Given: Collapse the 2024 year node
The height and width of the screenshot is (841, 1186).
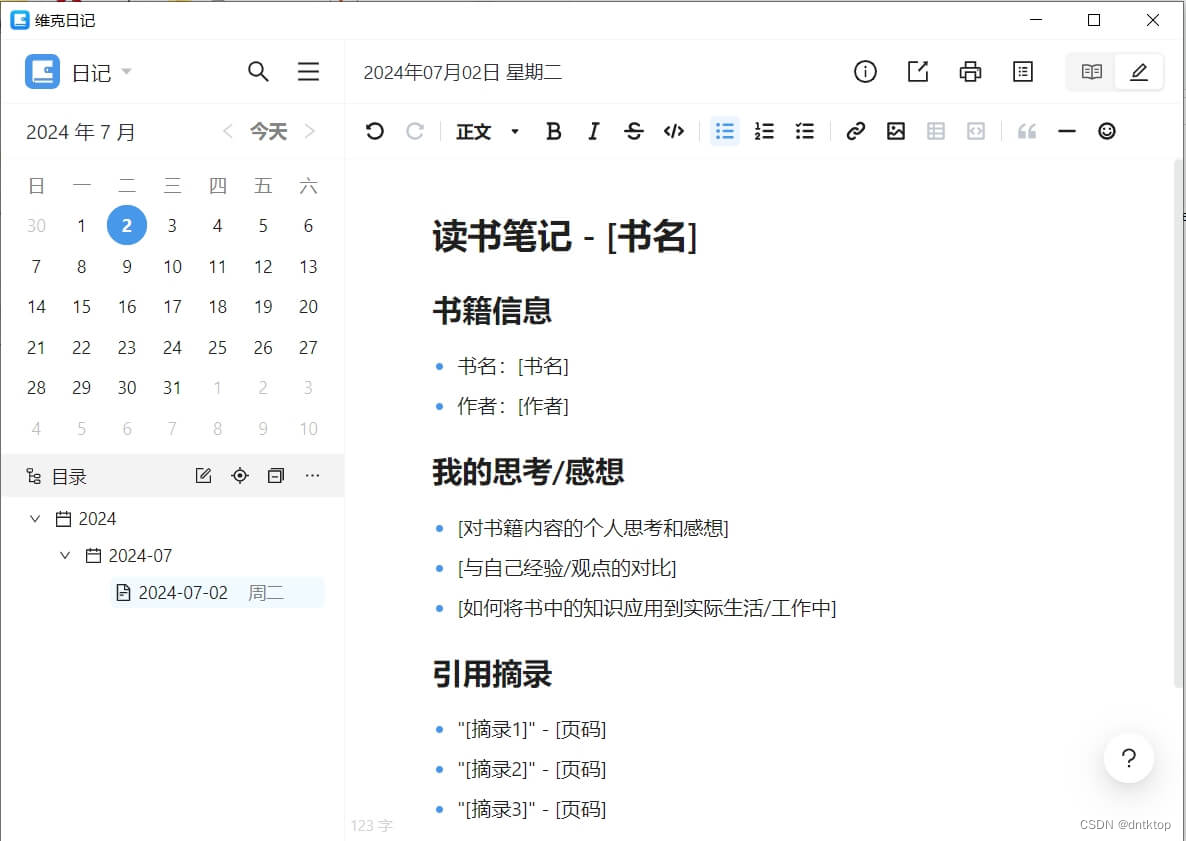Looking at the screenshot, I should pyautogui.click(x=35, y=519).
